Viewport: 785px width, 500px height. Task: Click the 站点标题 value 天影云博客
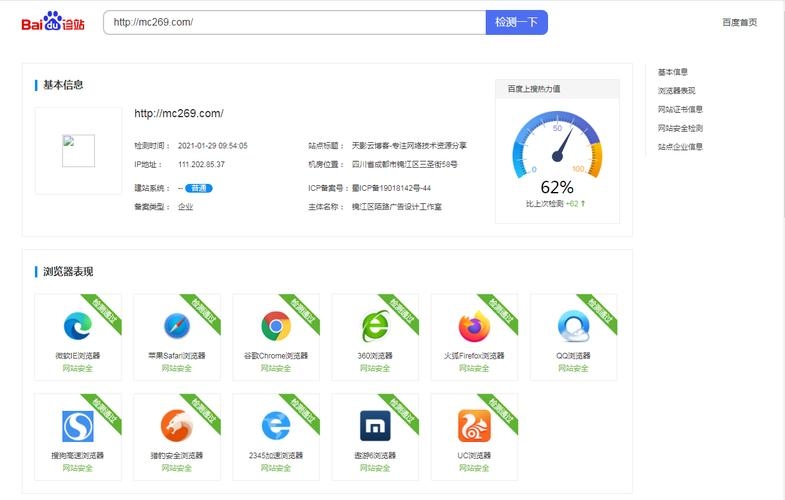[x=409, y=146]
